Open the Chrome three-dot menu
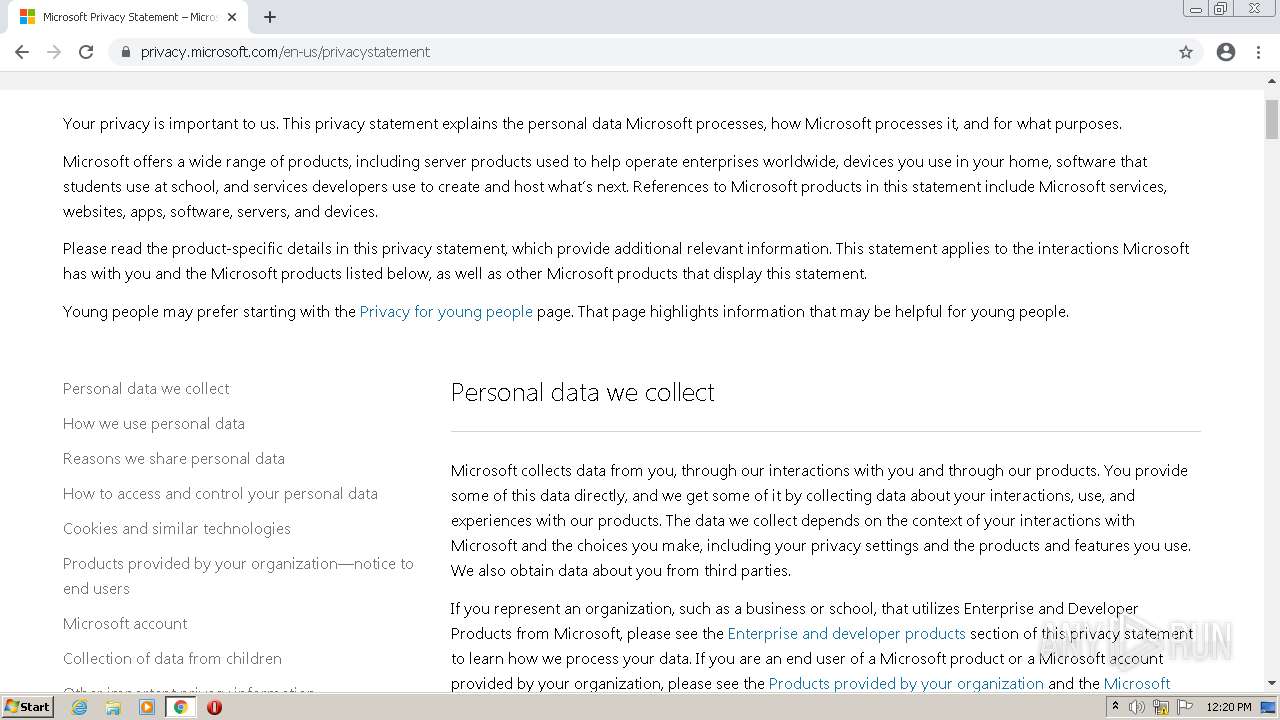Image resolution: width=1280 pixels, height=720 pixels. tap(1259, 52)
